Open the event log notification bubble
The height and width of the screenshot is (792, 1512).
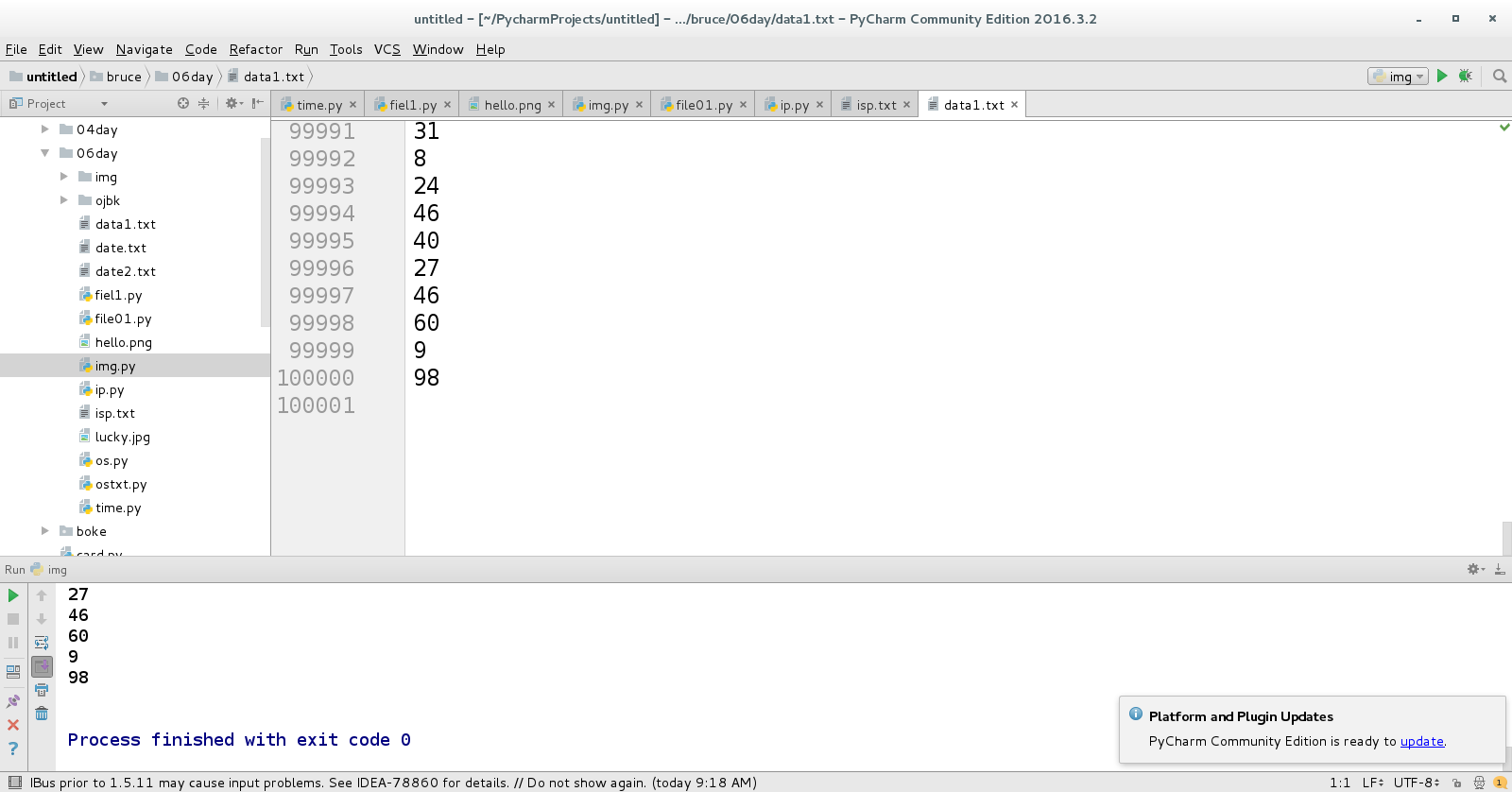[x=1500, y=783]
